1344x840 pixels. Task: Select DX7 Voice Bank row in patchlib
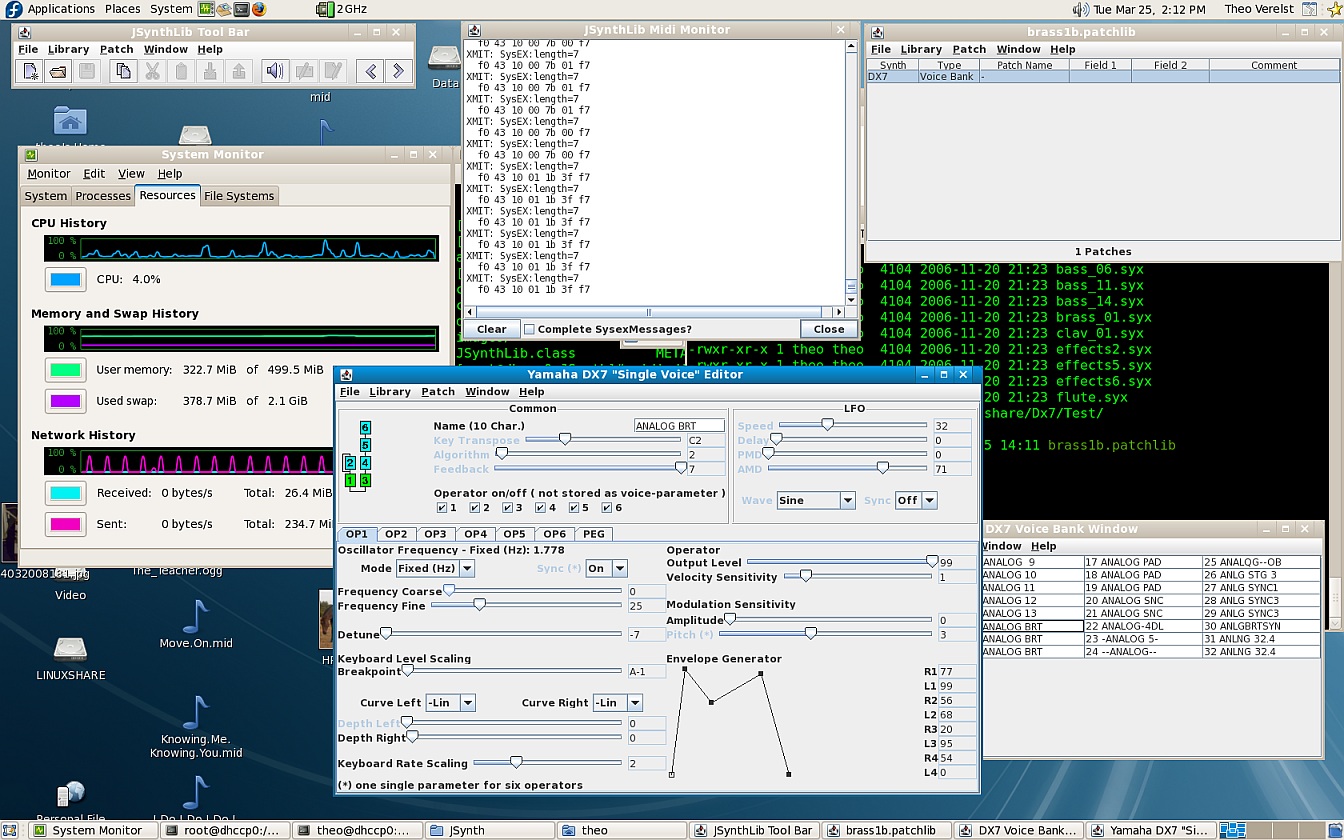tap(1103, 77)
